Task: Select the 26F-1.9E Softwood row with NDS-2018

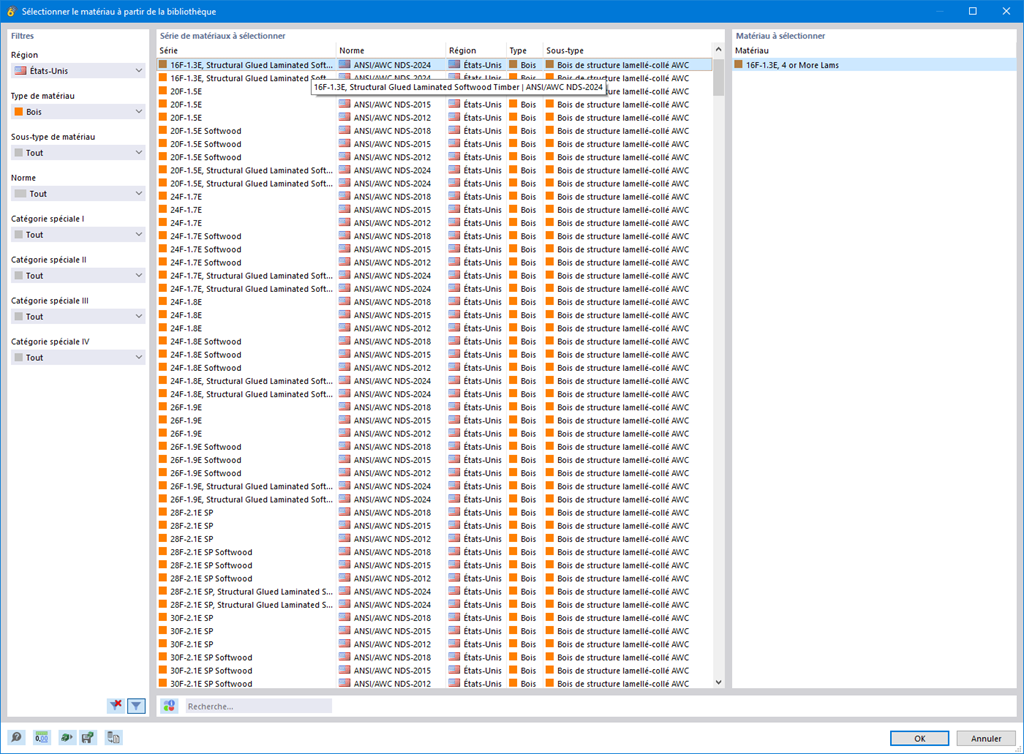Action: pyautogui.click(x=434, y=447)
